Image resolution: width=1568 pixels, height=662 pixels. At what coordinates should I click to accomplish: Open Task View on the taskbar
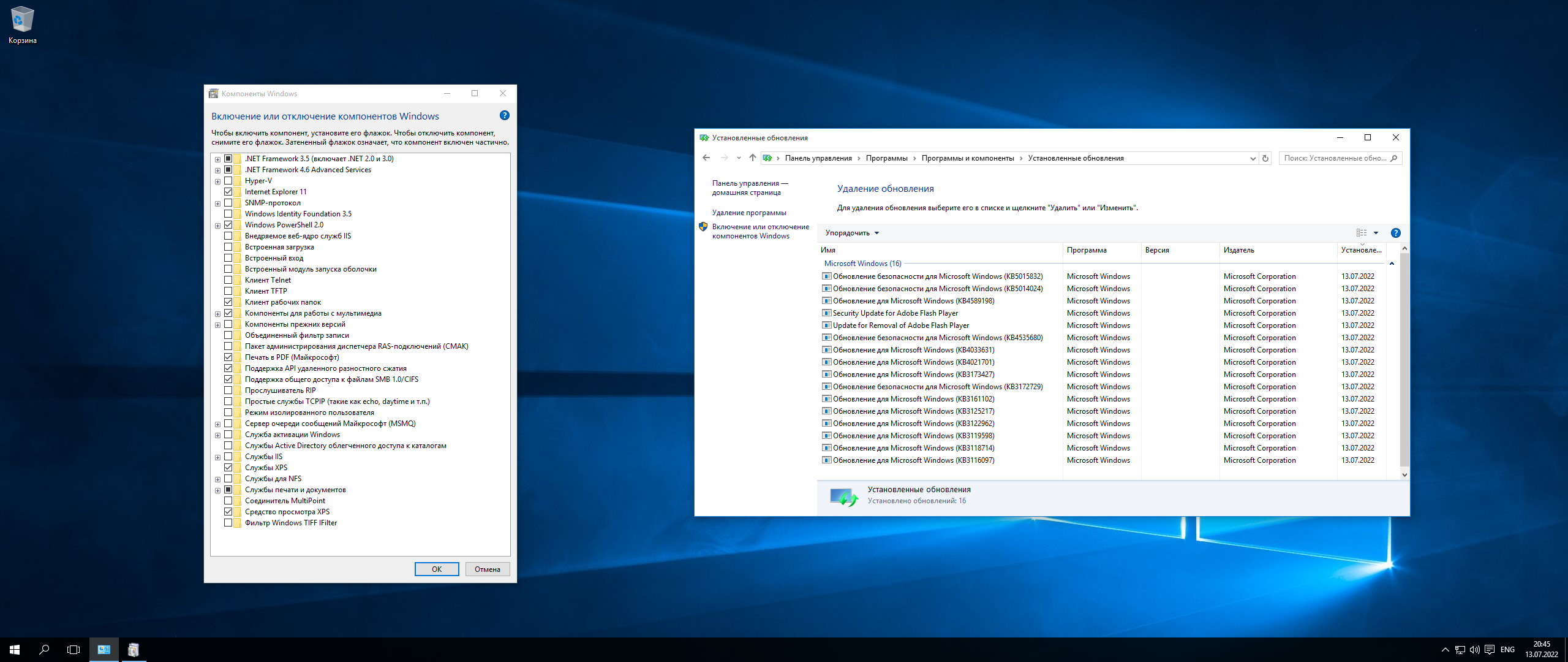point(73,650)
